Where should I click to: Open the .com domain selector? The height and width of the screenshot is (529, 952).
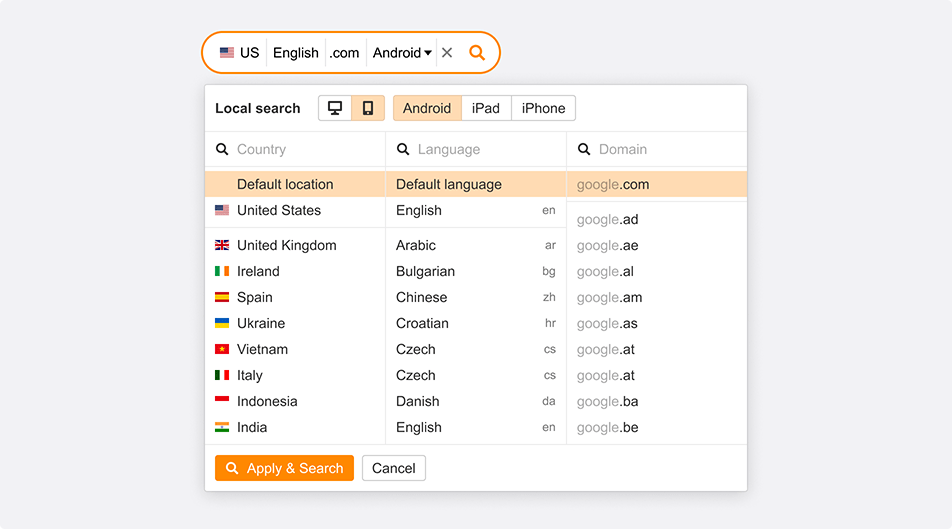(x=344, y=53)
